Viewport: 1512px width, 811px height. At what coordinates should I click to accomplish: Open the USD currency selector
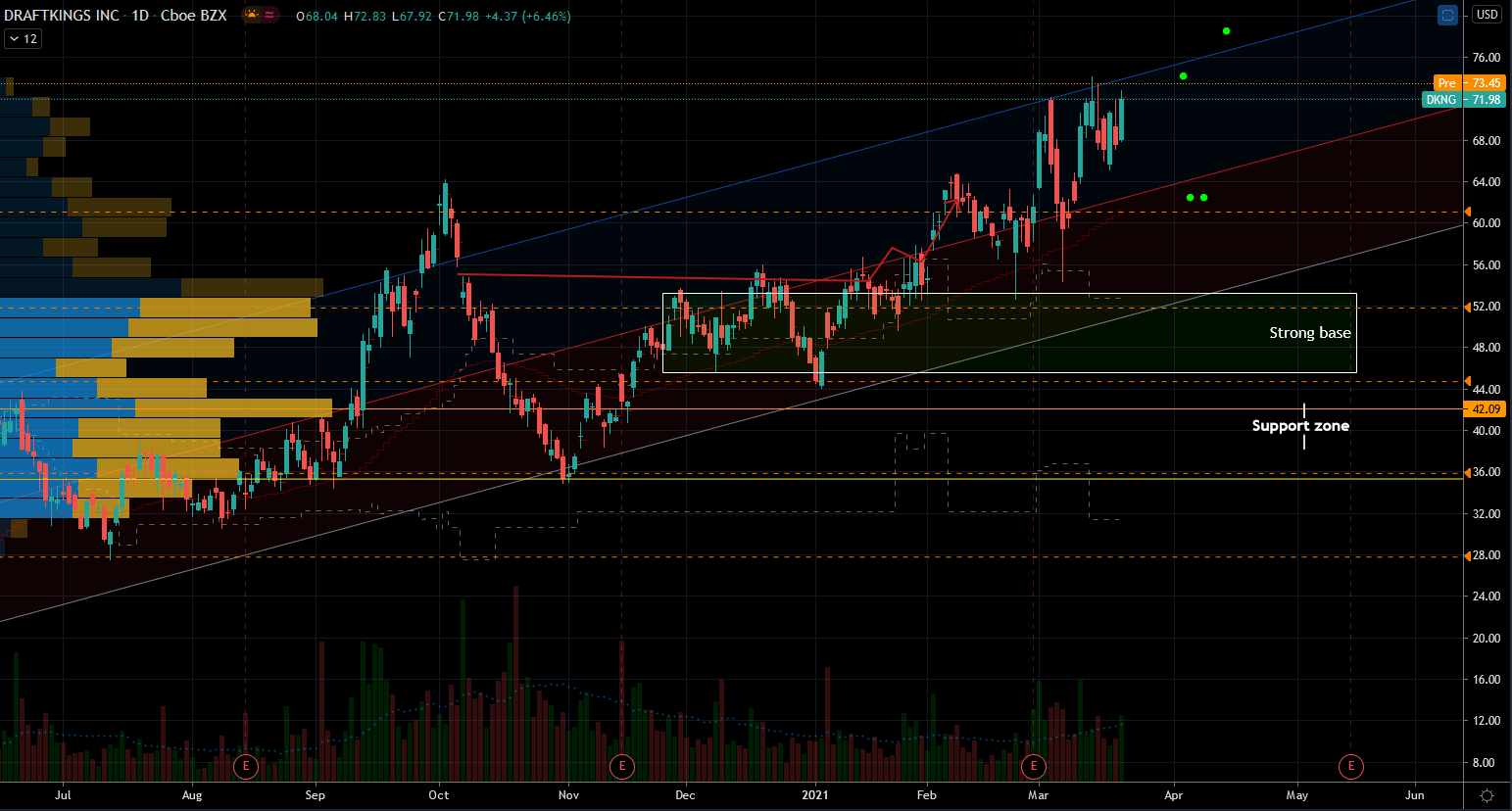pyautogui.click(x=1487, y=15)
